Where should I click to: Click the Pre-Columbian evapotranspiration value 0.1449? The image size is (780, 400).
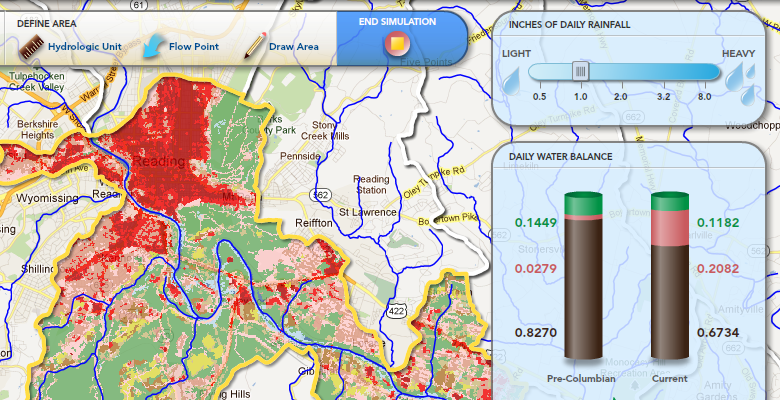click(536, 223)
